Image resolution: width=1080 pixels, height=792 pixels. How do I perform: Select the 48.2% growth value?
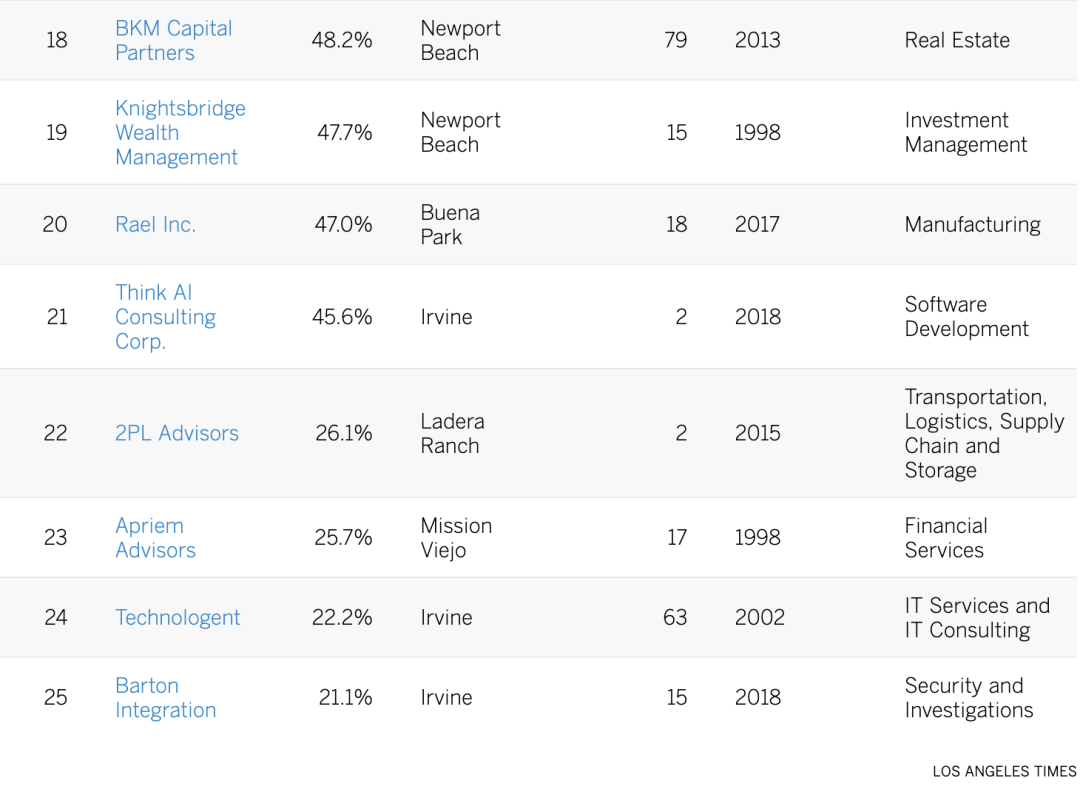tap(342, 41)
